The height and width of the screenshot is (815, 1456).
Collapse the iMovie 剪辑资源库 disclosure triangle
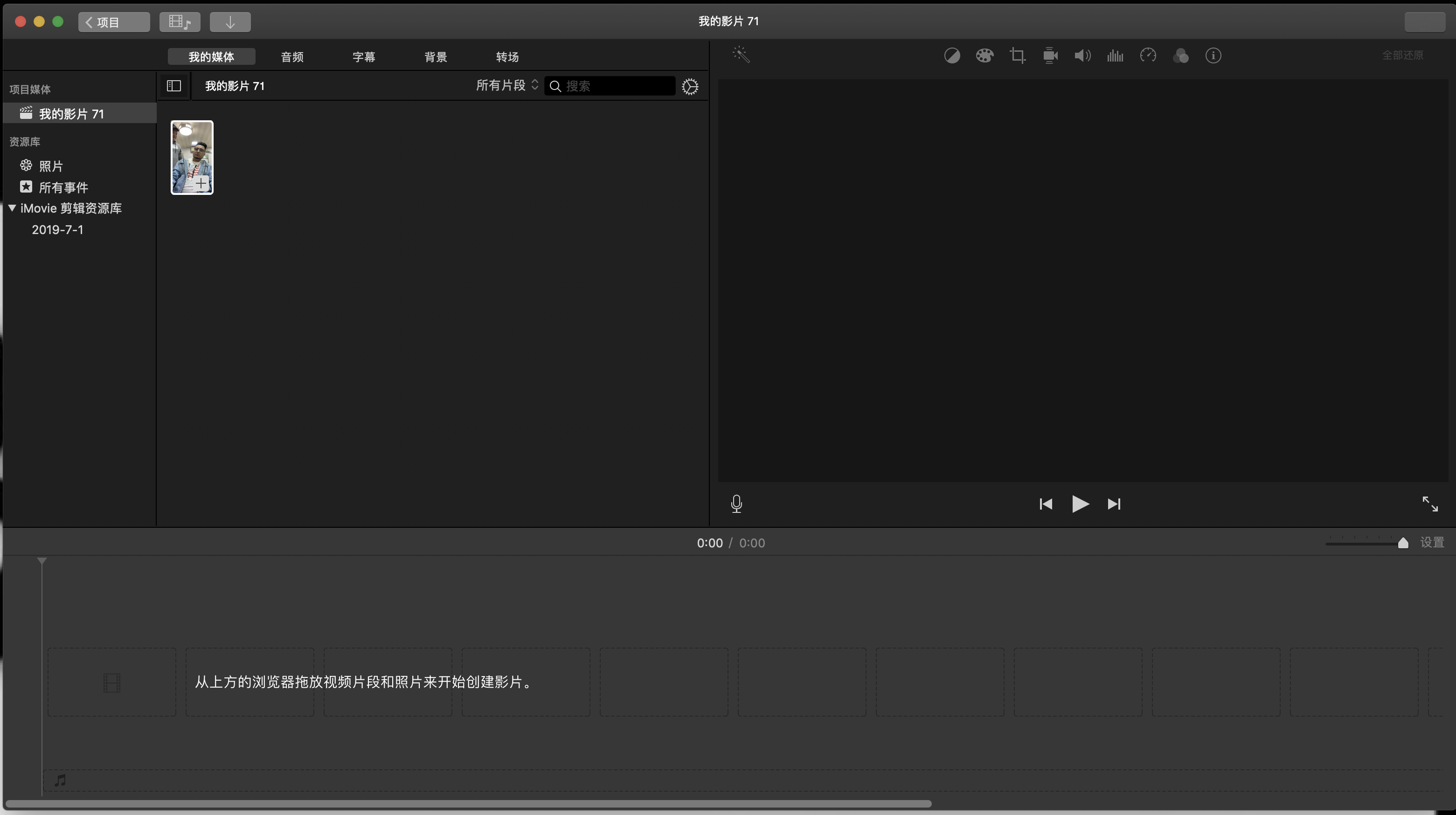[12, 208]
